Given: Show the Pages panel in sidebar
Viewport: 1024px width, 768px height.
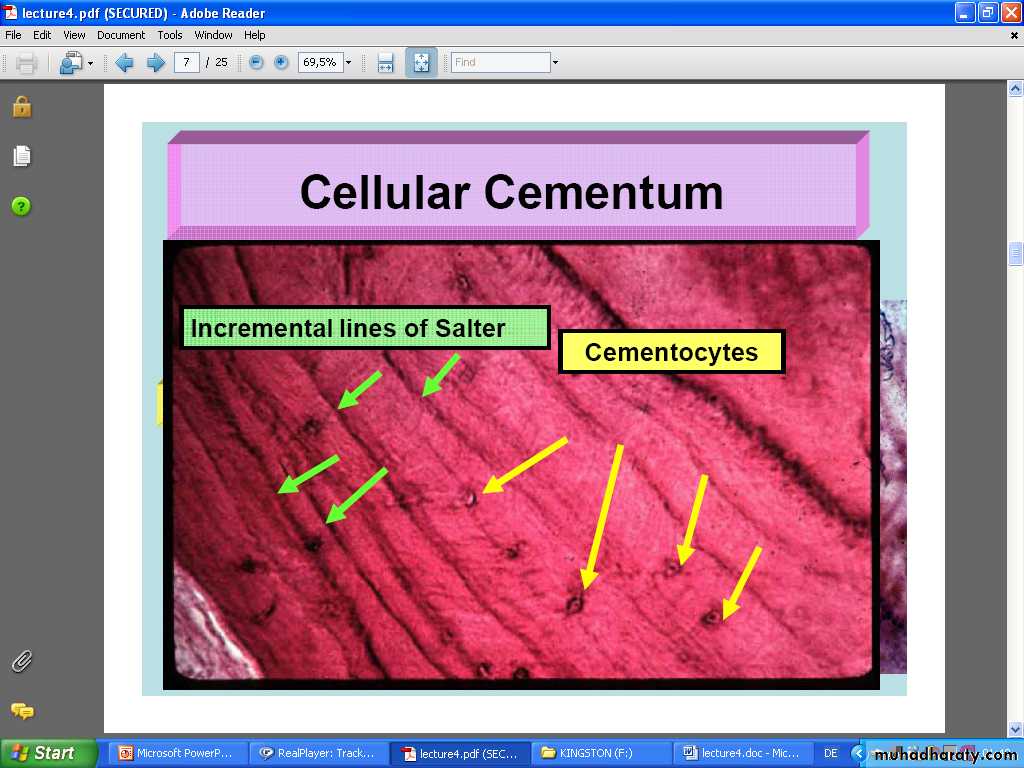Looking at the screenshot, I should (21, 156).
